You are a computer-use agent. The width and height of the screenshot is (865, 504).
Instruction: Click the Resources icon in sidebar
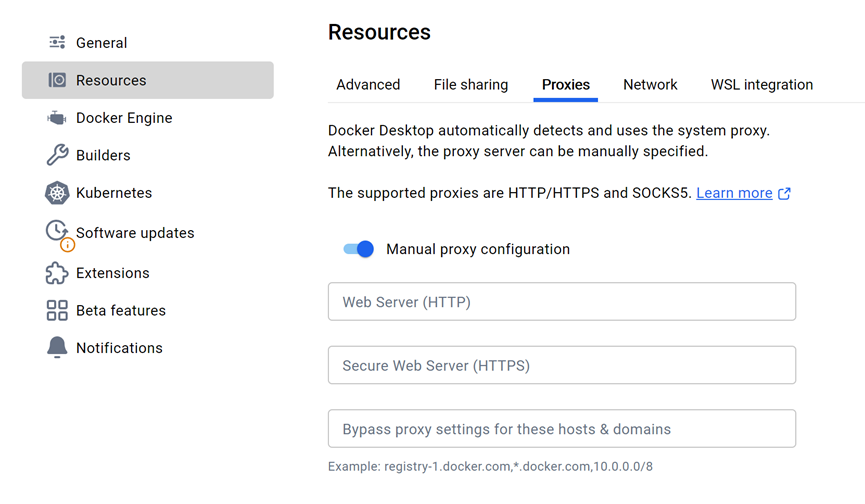coord(57,80)
